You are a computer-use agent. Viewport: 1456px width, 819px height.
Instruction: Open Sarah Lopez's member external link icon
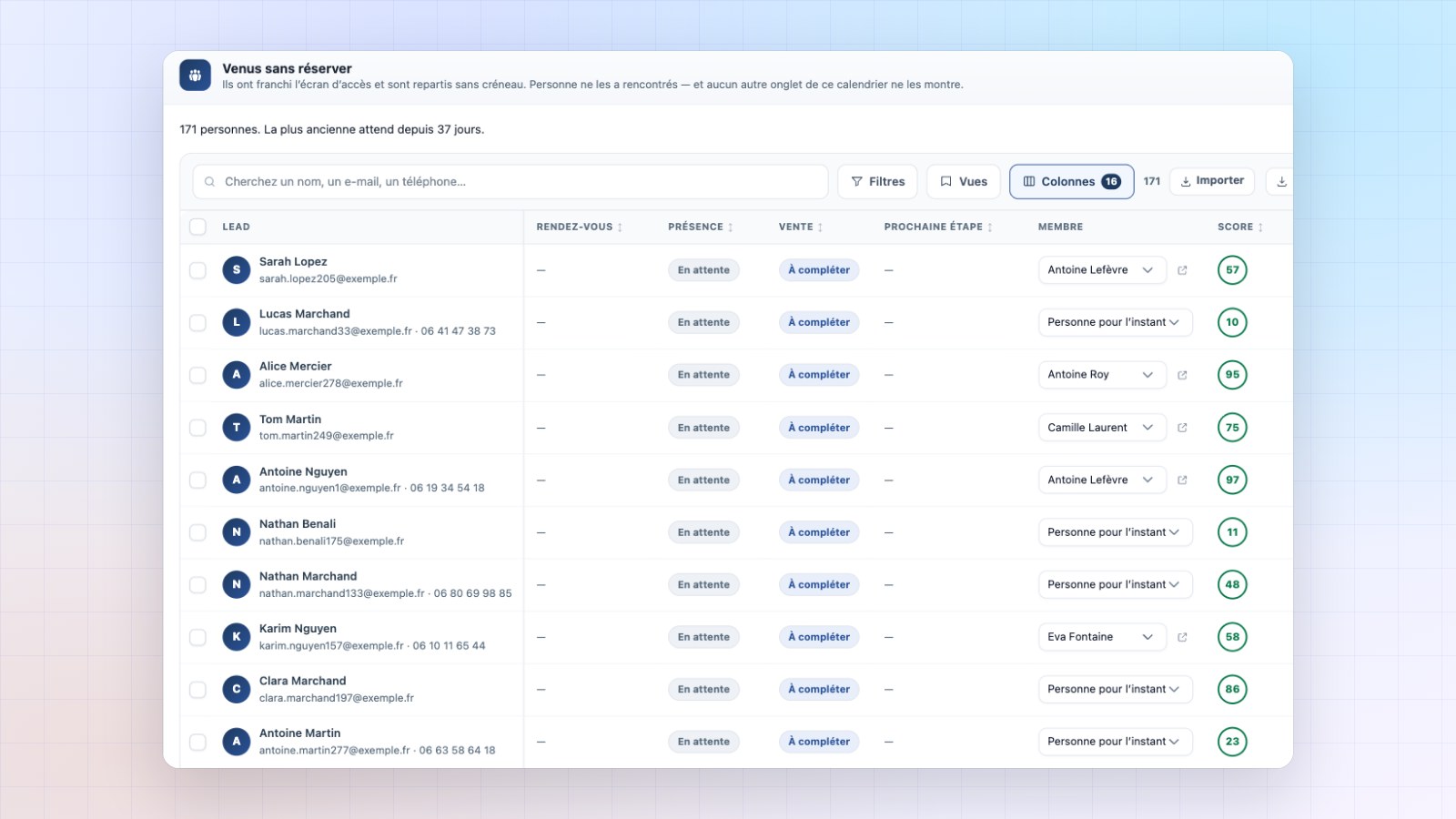point(1182,270)
